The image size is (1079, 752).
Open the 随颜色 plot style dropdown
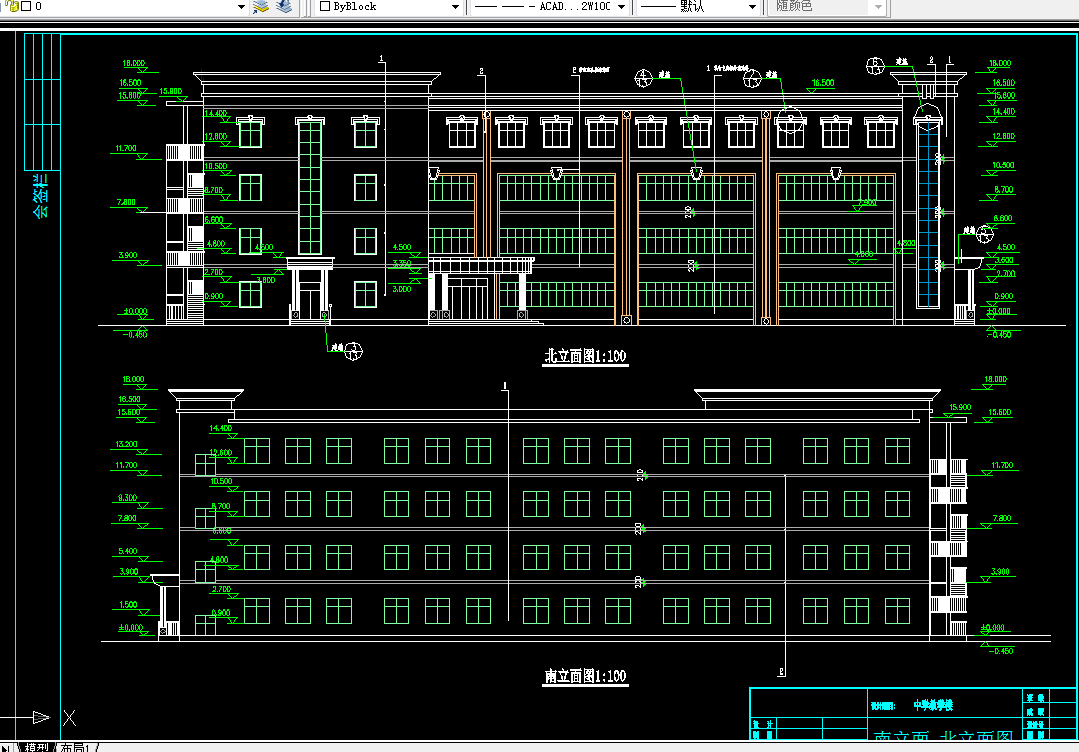click(877, 7)
